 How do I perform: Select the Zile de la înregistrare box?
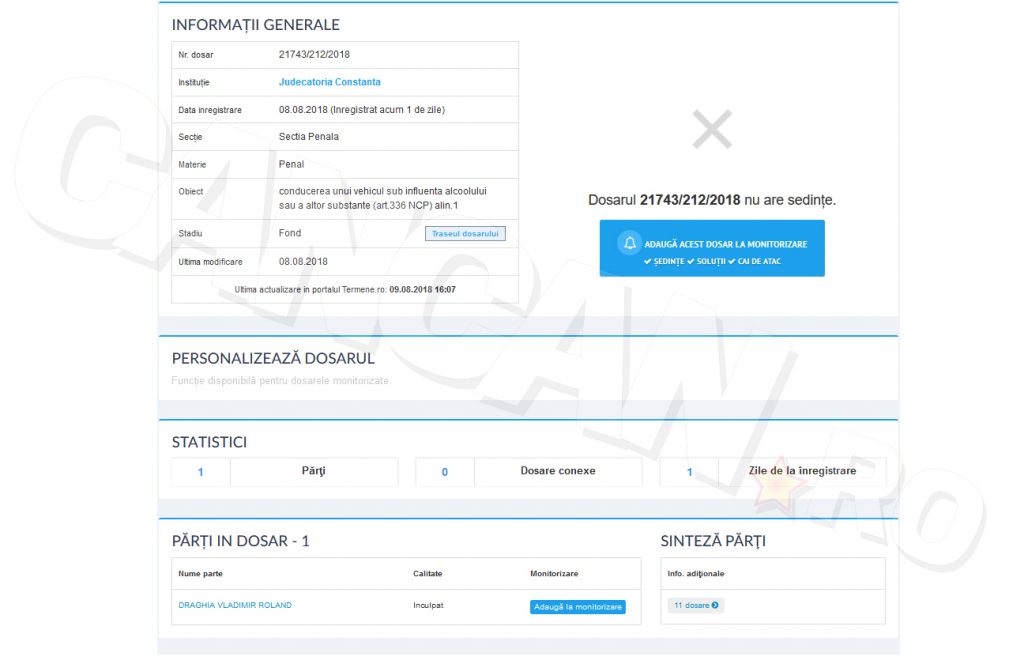tap(801, 471)
